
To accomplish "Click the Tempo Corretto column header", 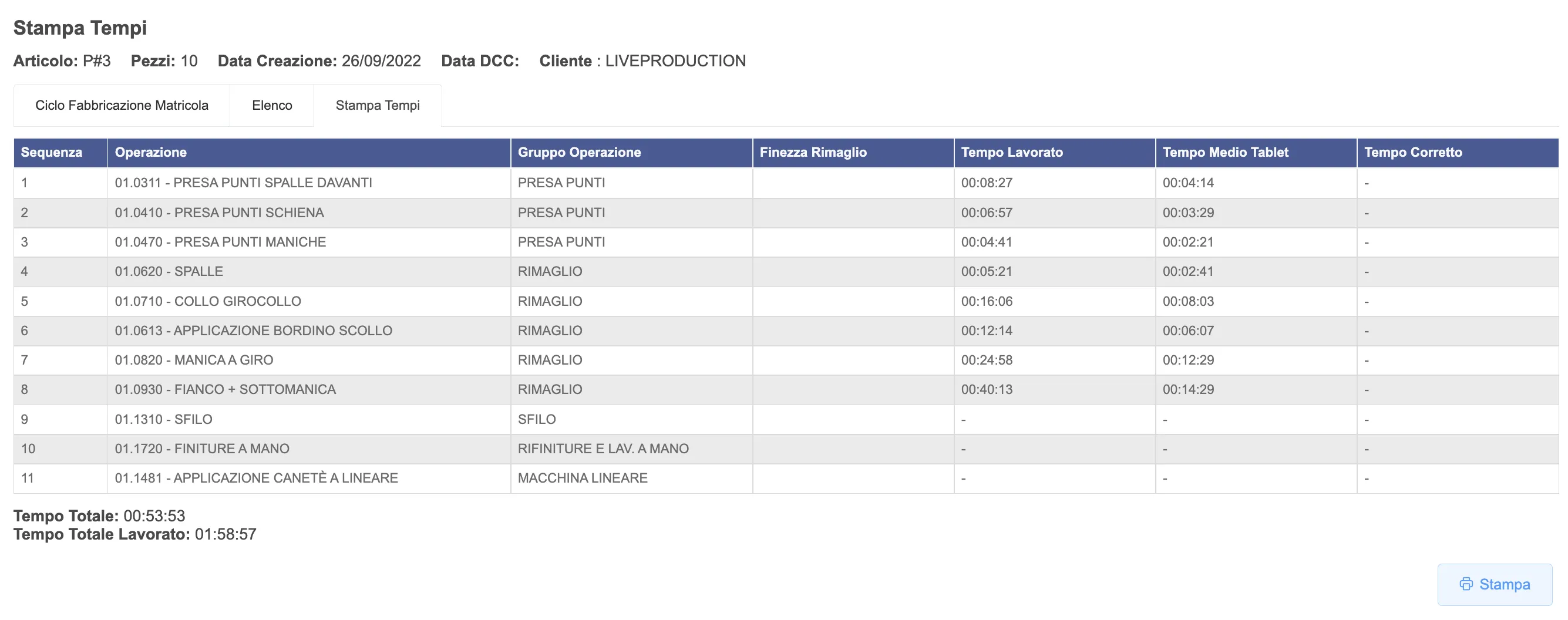I will pos(1413,152).
